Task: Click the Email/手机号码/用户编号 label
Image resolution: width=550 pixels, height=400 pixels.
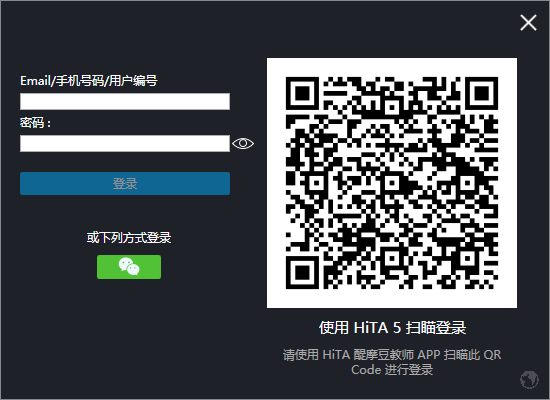Action: pos(89,81)
